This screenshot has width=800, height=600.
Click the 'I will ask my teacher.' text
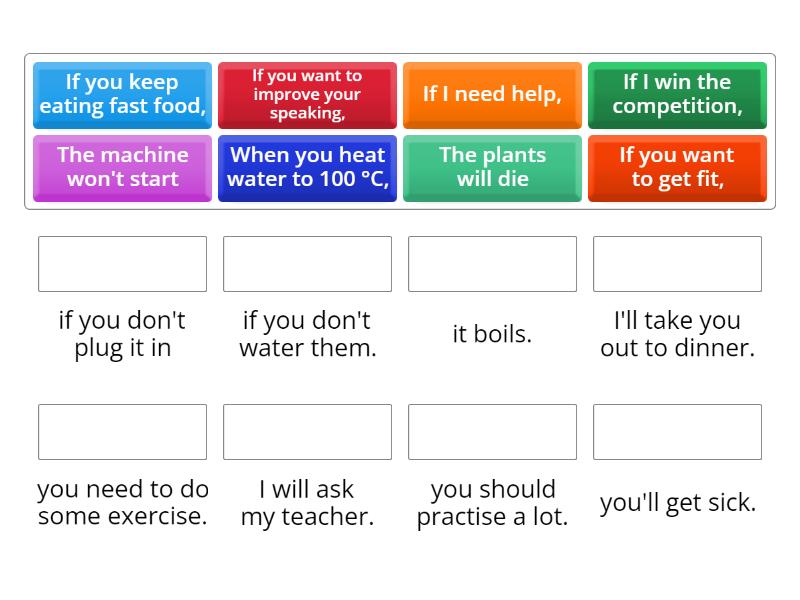(x=307, y=502)
